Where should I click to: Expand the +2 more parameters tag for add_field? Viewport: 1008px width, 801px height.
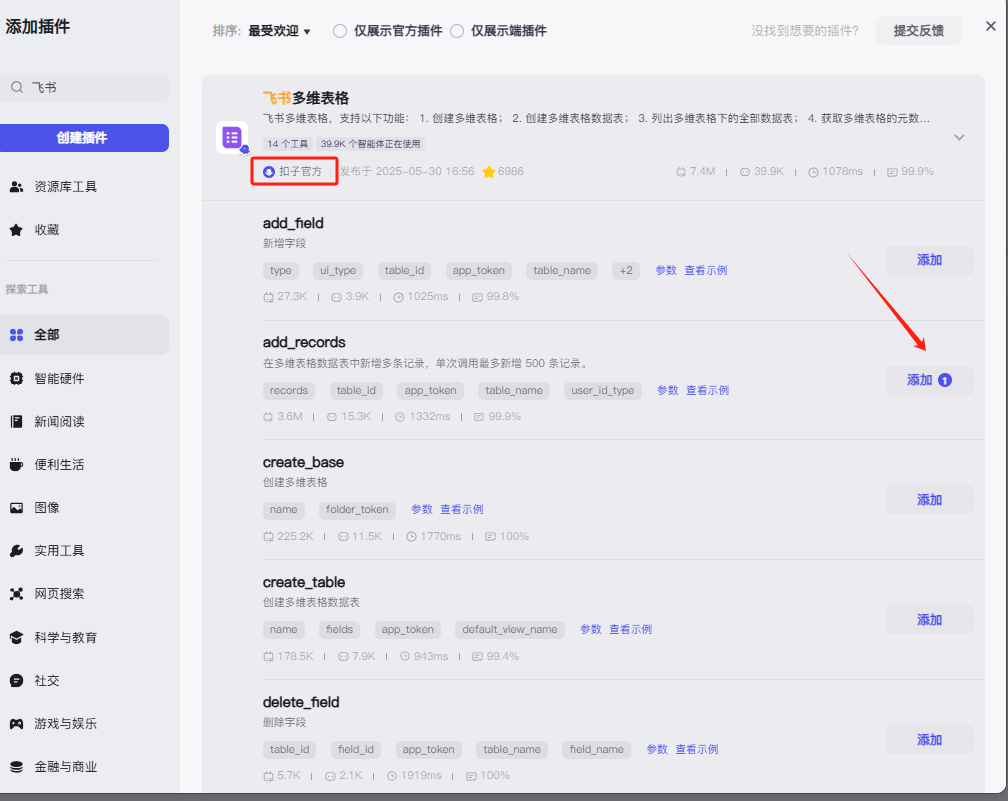click(626, 271)
